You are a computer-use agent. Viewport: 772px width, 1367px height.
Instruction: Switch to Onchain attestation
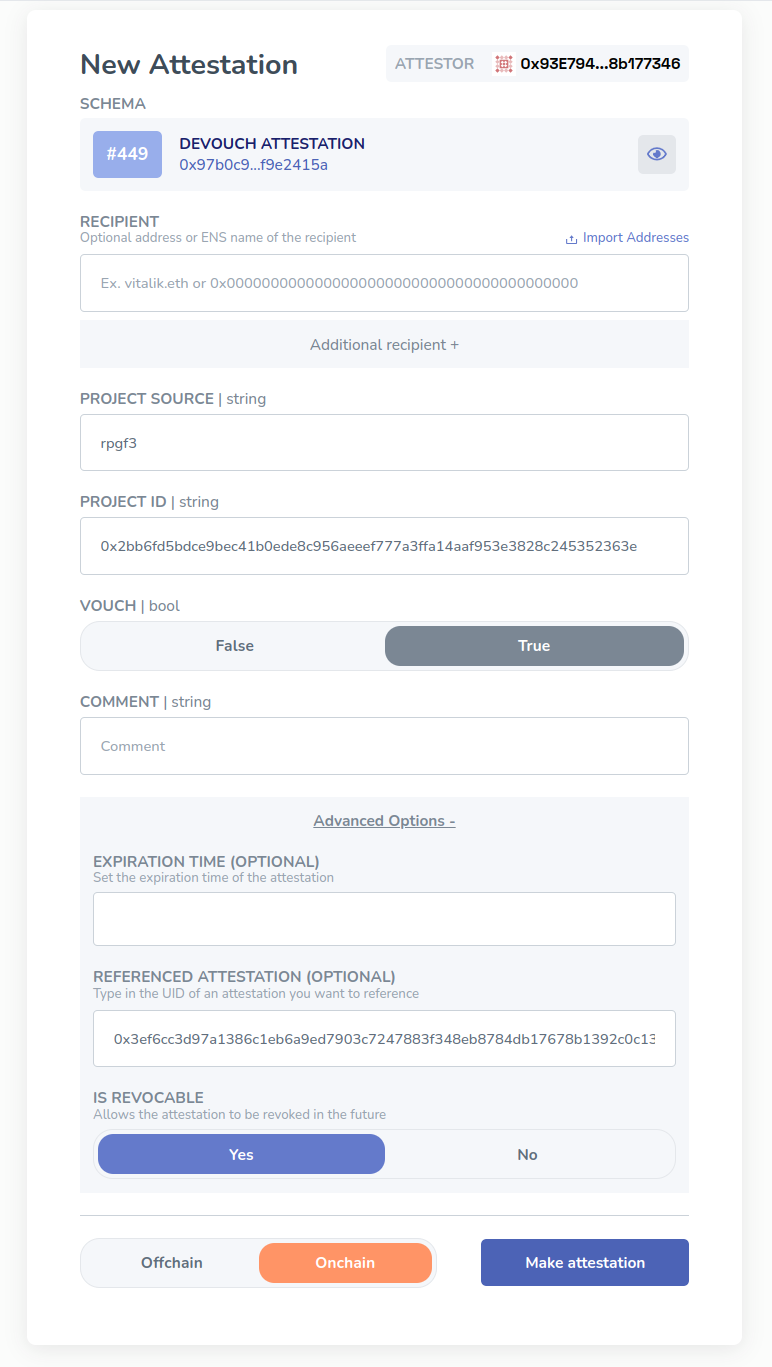(x=345, y=1263)
